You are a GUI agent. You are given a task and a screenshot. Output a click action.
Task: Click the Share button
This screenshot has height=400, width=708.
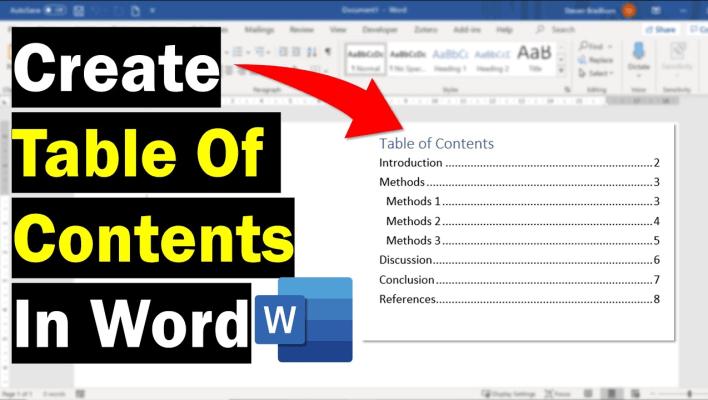[x=661, y=29]
